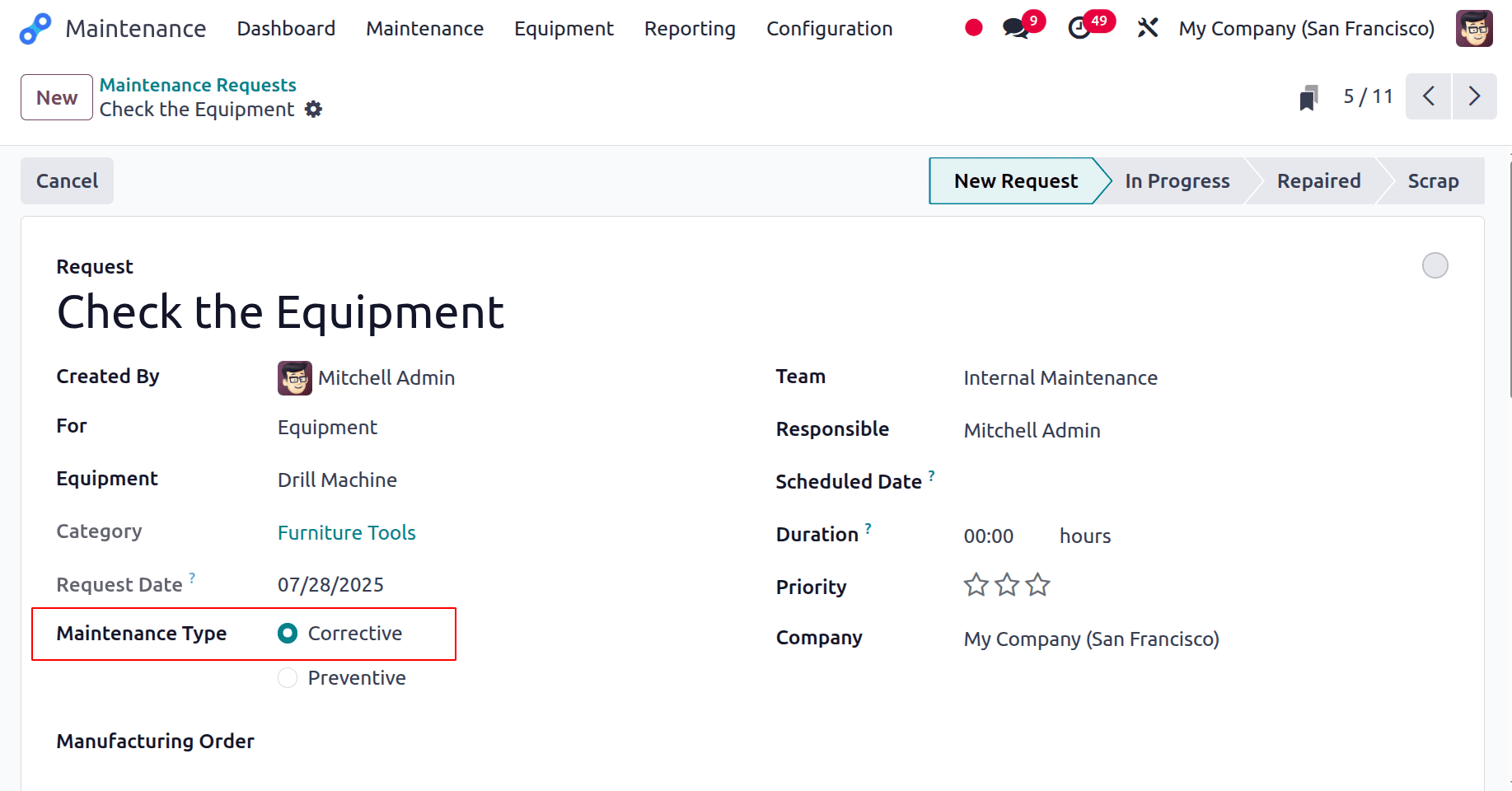
Task: Click the Mitchell Admin avatar in Created By
Action: click(295, 378)
